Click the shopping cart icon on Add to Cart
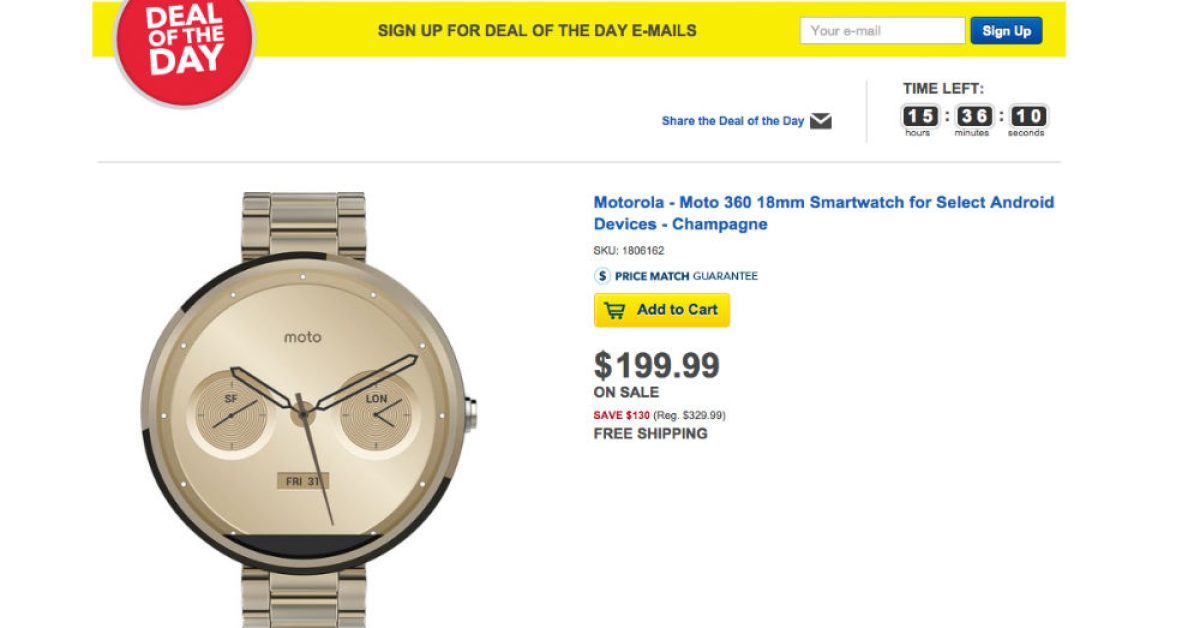 click(615, 310)
